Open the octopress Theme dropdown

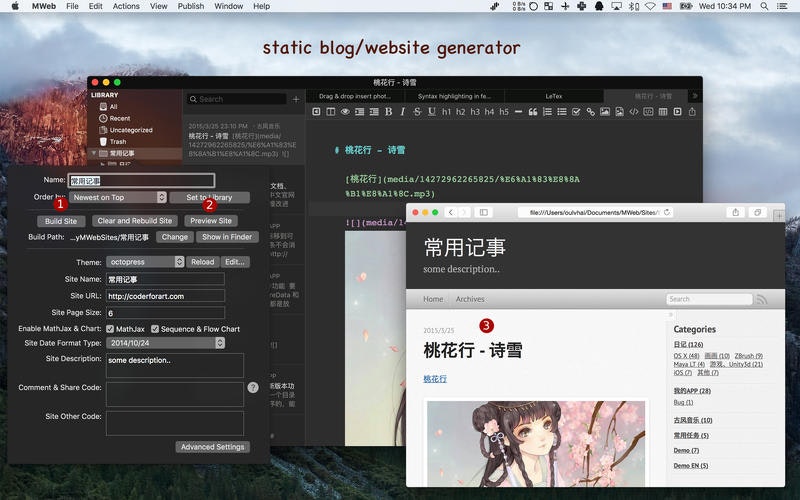(x=145, y=262)
